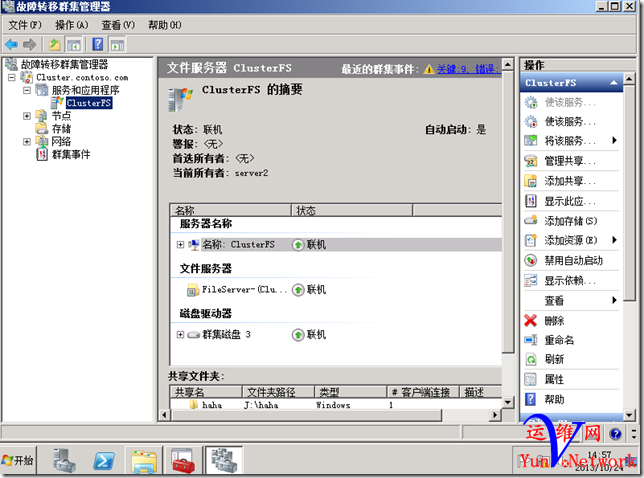This screenshot has height=478, width=644.
Task: Click 添加共享 action
Action: (x=570, y=181)
